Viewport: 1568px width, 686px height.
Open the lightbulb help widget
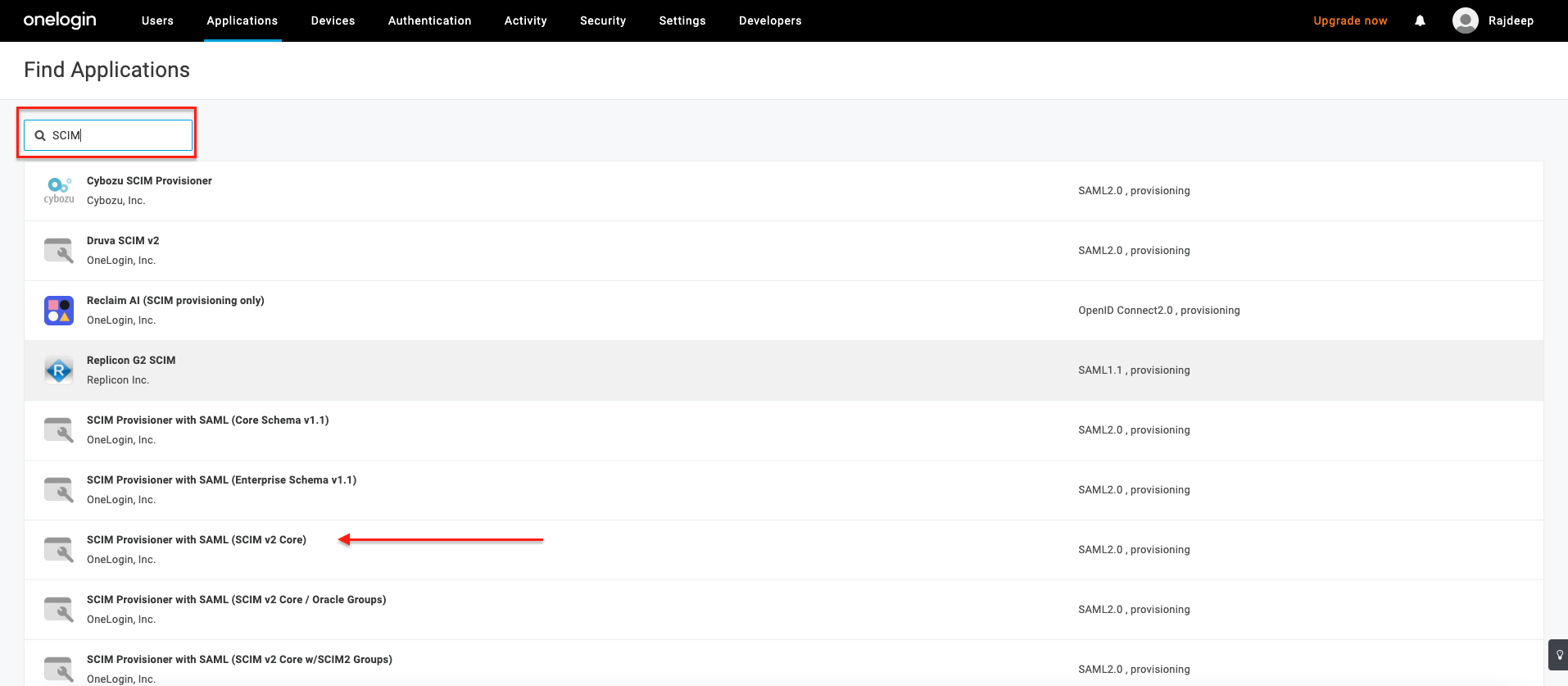pos(1559,655)
